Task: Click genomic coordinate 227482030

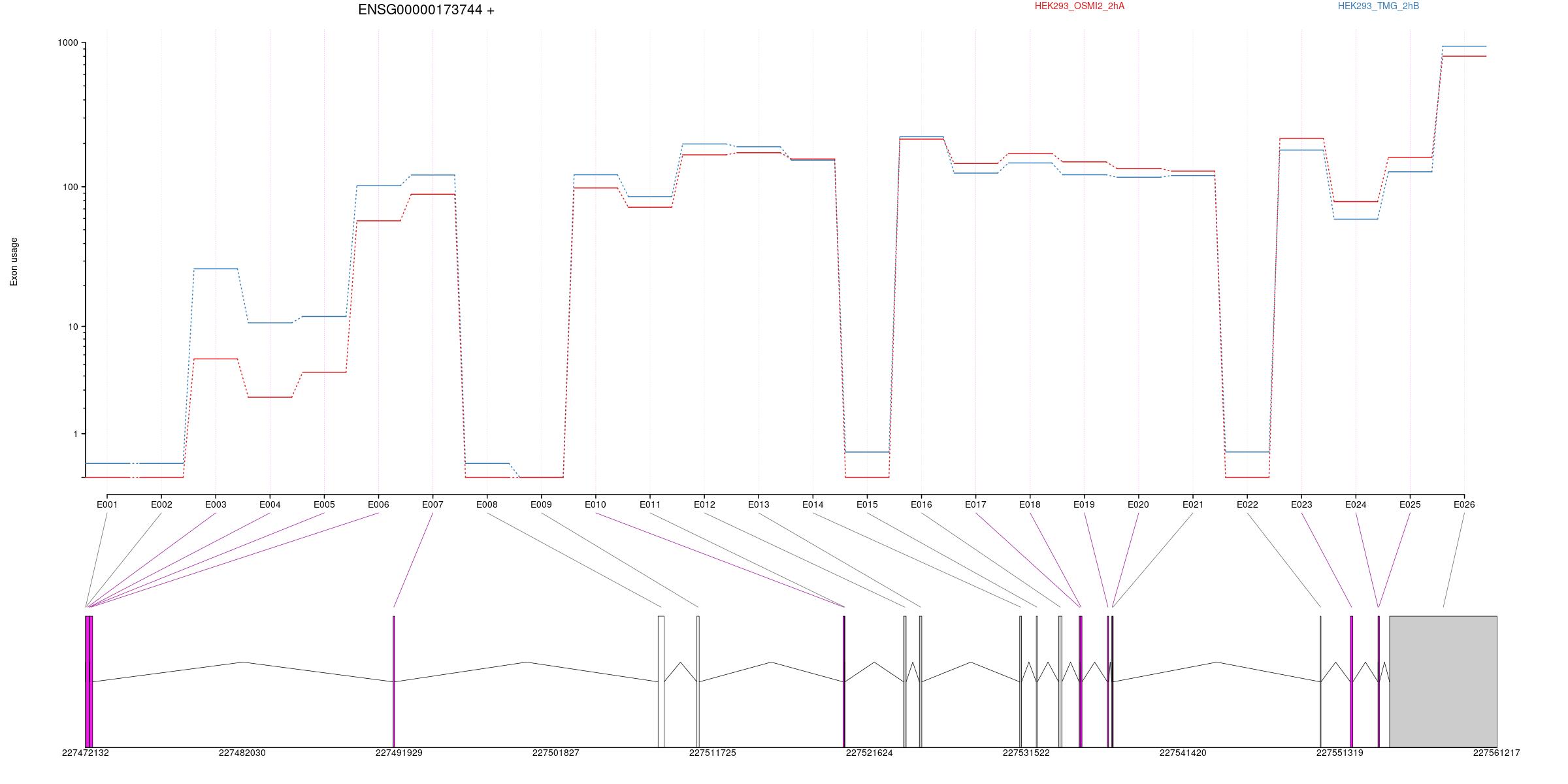Action: pos(242,753)
